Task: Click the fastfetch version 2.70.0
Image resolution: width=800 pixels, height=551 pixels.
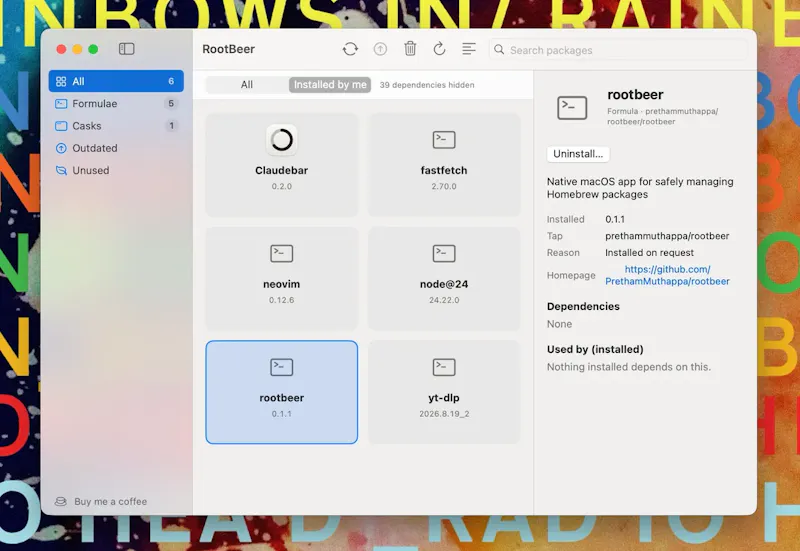Action: 444,186
